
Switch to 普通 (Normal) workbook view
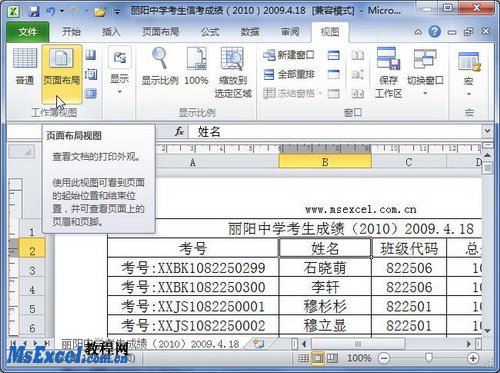(x=25, y=66)
